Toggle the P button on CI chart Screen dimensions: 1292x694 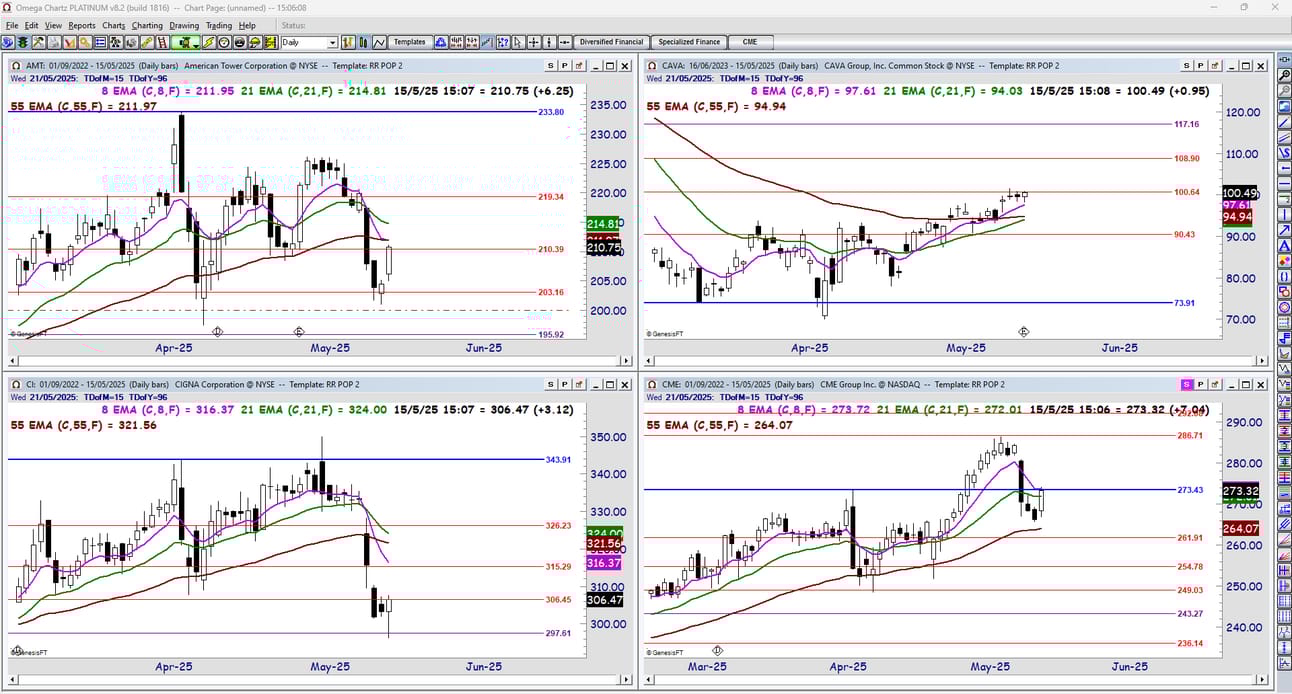coord(564,384)
